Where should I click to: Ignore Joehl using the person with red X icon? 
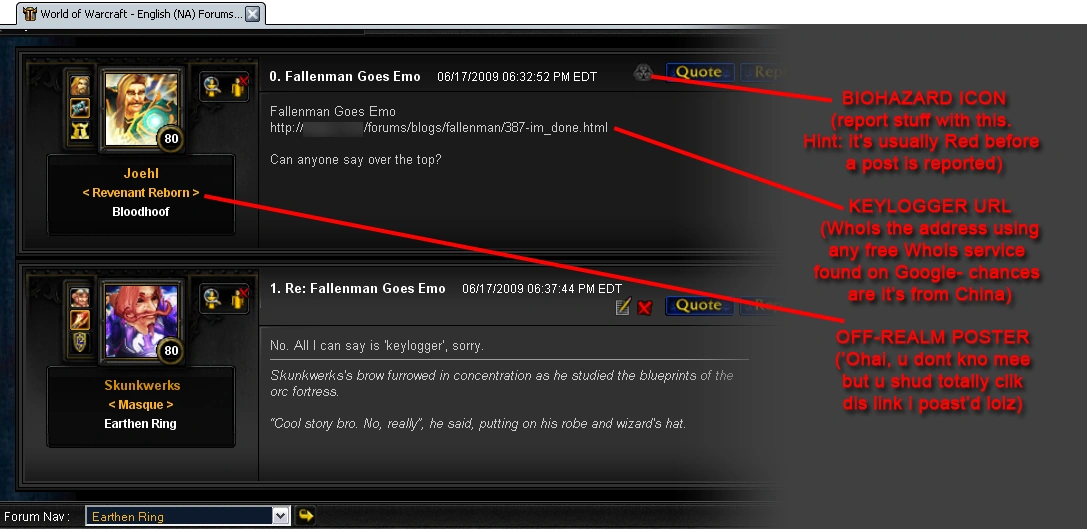238,87
